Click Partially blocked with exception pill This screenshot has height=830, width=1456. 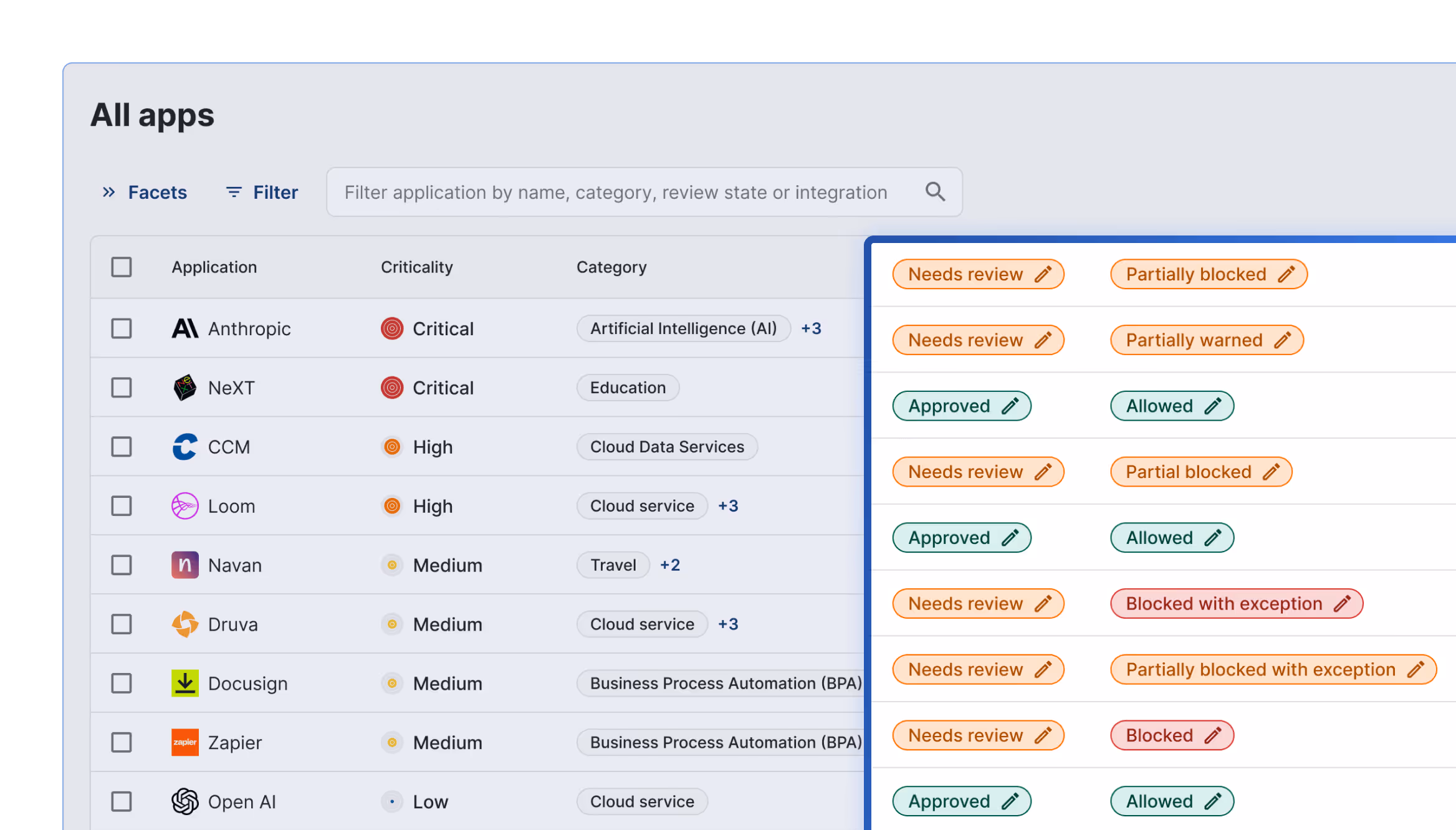point(1273,670)
